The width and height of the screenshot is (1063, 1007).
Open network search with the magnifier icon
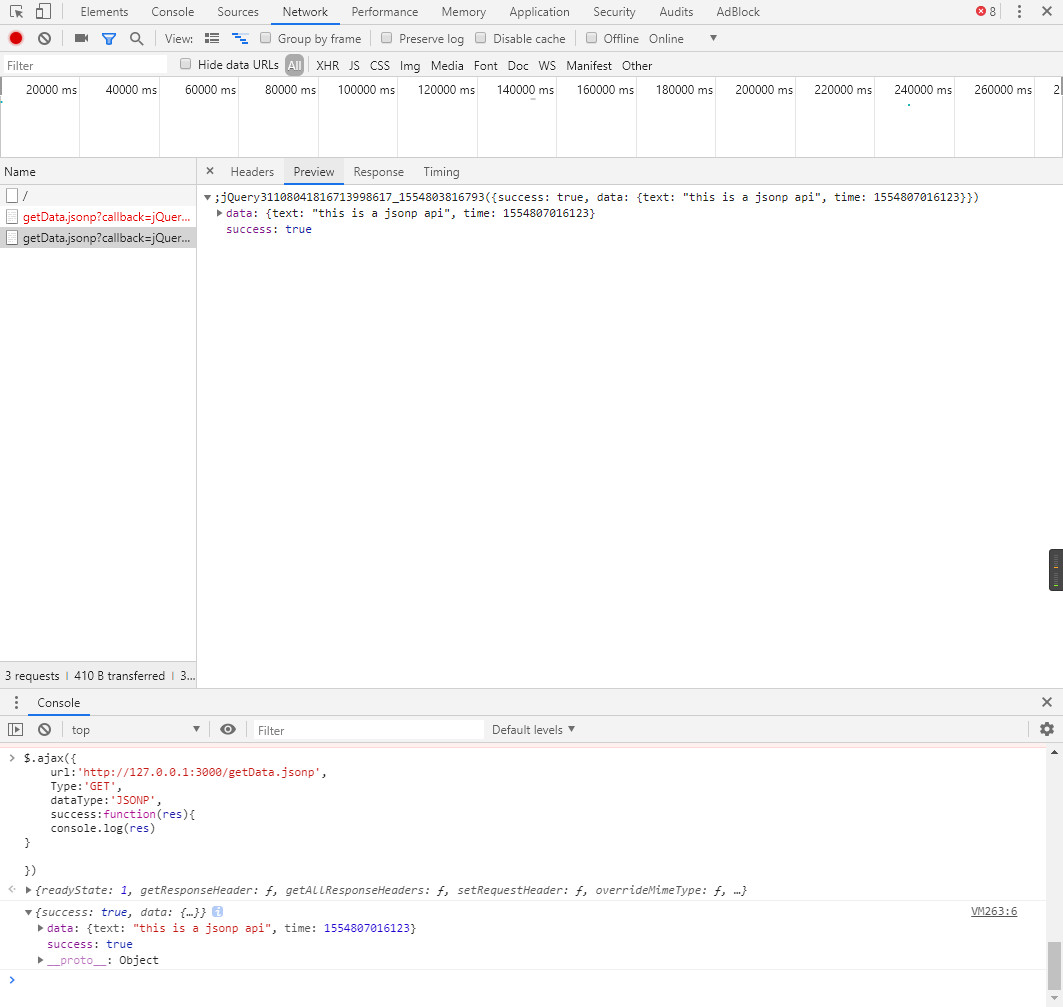coord(136,38)
